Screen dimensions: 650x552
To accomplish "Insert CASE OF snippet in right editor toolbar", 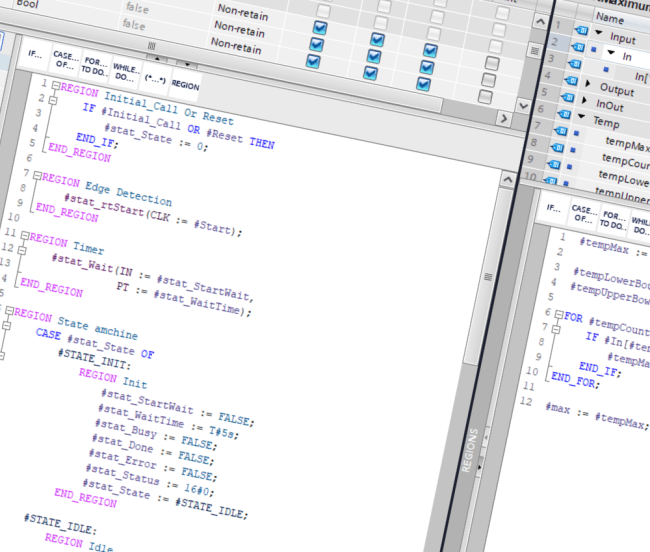I will (x=583, y=214).
